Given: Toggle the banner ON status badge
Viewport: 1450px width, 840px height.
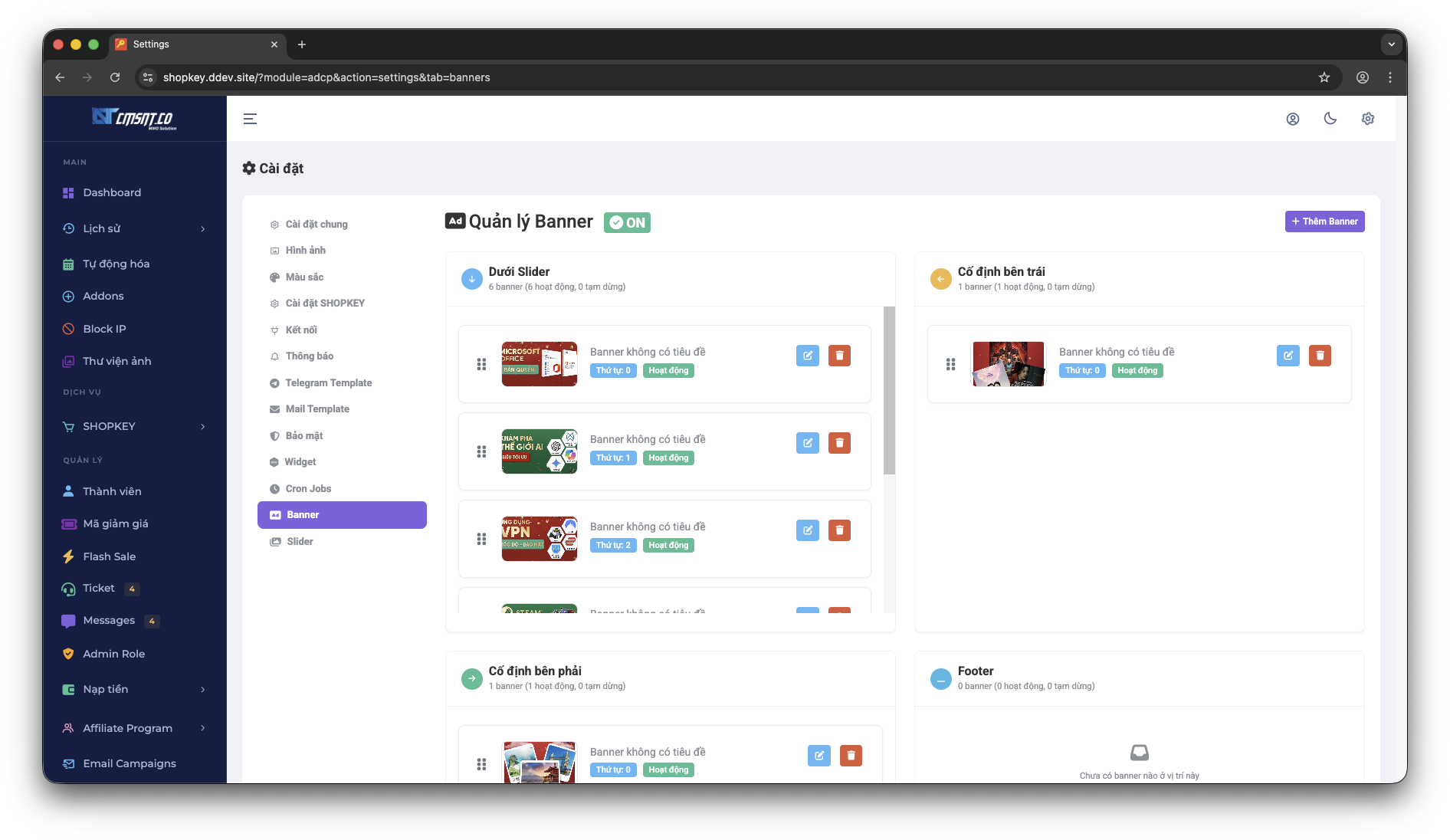Looking at the screenshot, I should click(x=627, y=223).
